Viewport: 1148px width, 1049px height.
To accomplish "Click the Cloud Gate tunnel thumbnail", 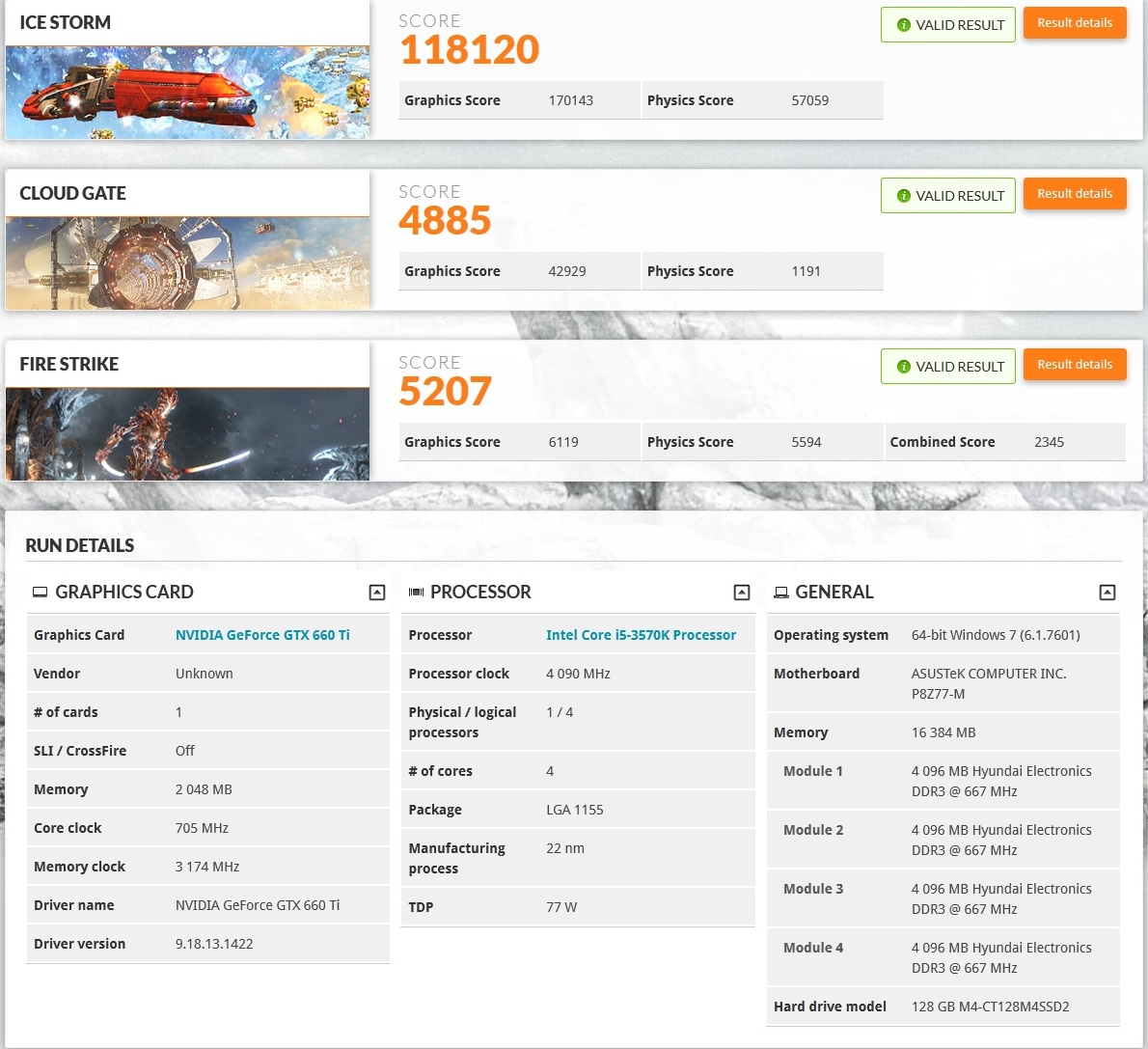I will [x=187, y=263].
